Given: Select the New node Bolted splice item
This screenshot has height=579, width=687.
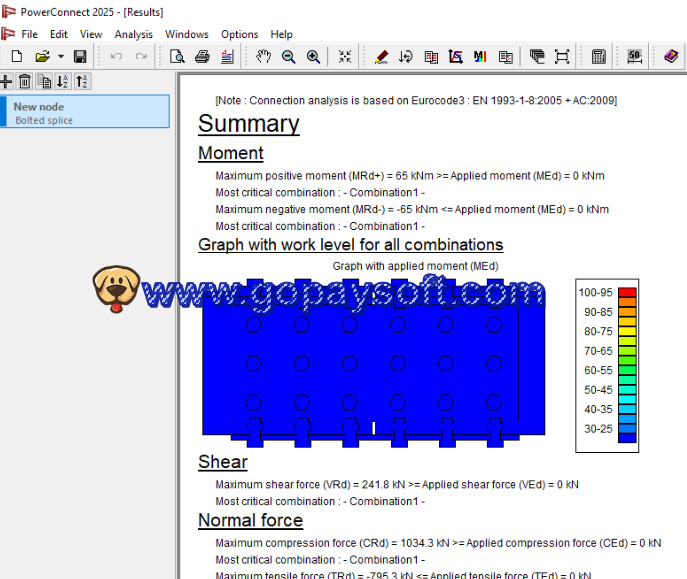Looking at the screenshot, I should pos(85,112).
